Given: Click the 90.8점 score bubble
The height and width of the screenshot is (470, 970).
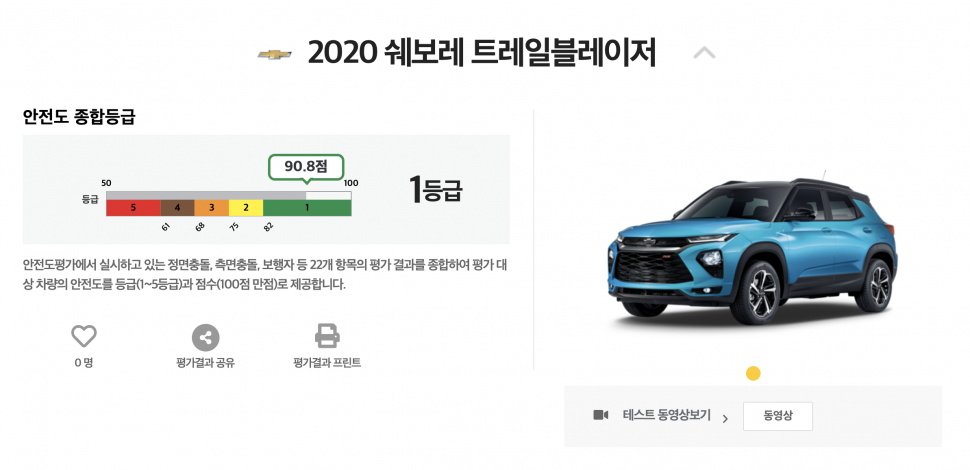Looking at the screenshot, I should [x=306, y=168].
